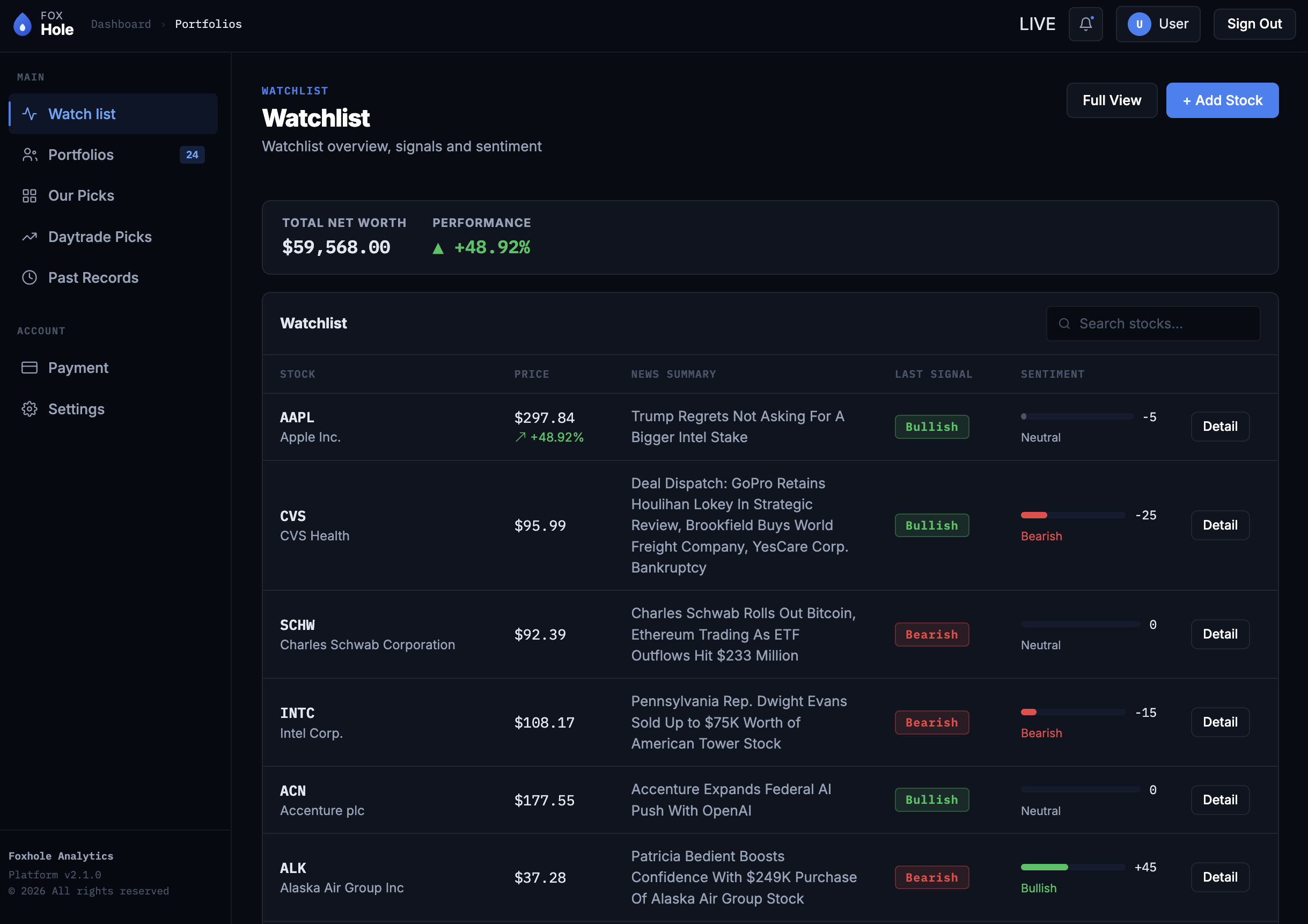The image size is (1308, 924).
Task: Open Detail for AAPL row
Action: [x=1219, y=427]
